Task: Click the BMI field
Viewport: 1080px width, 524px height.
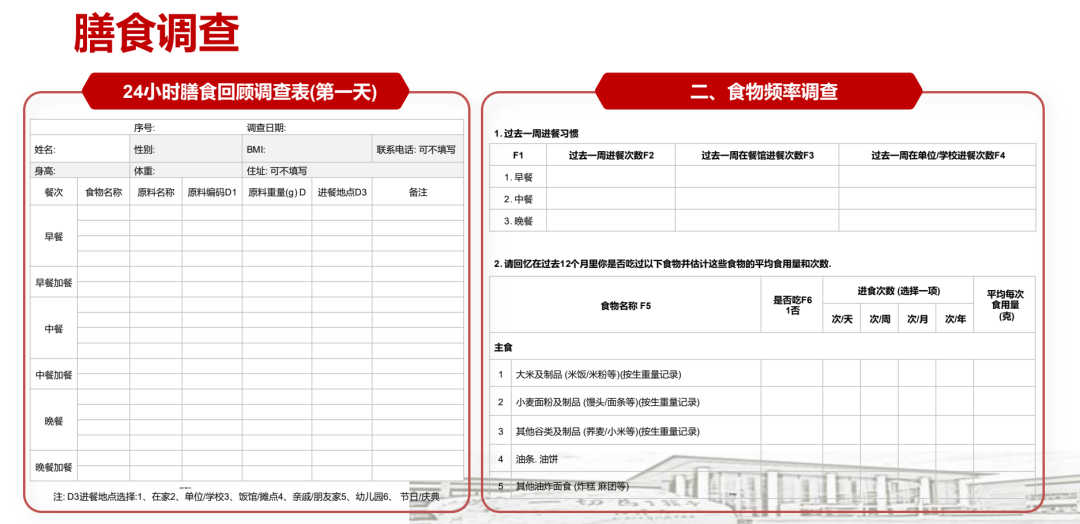Action: click(307, 149)
